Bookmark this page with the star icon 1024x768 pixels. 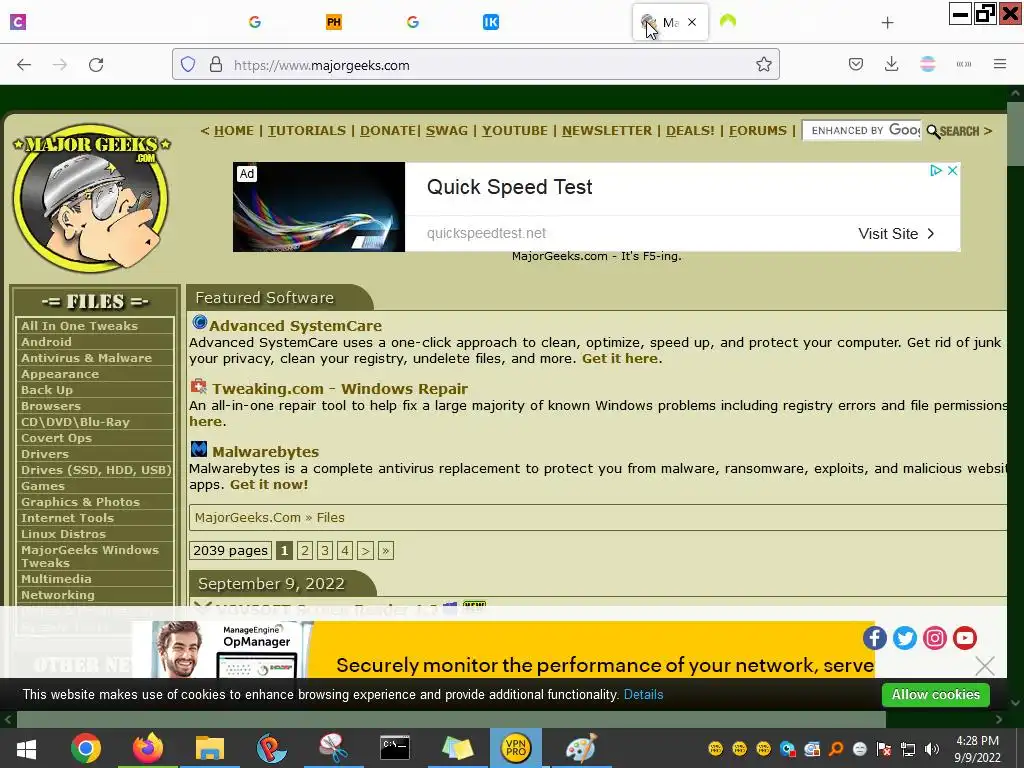coord(763,65)
